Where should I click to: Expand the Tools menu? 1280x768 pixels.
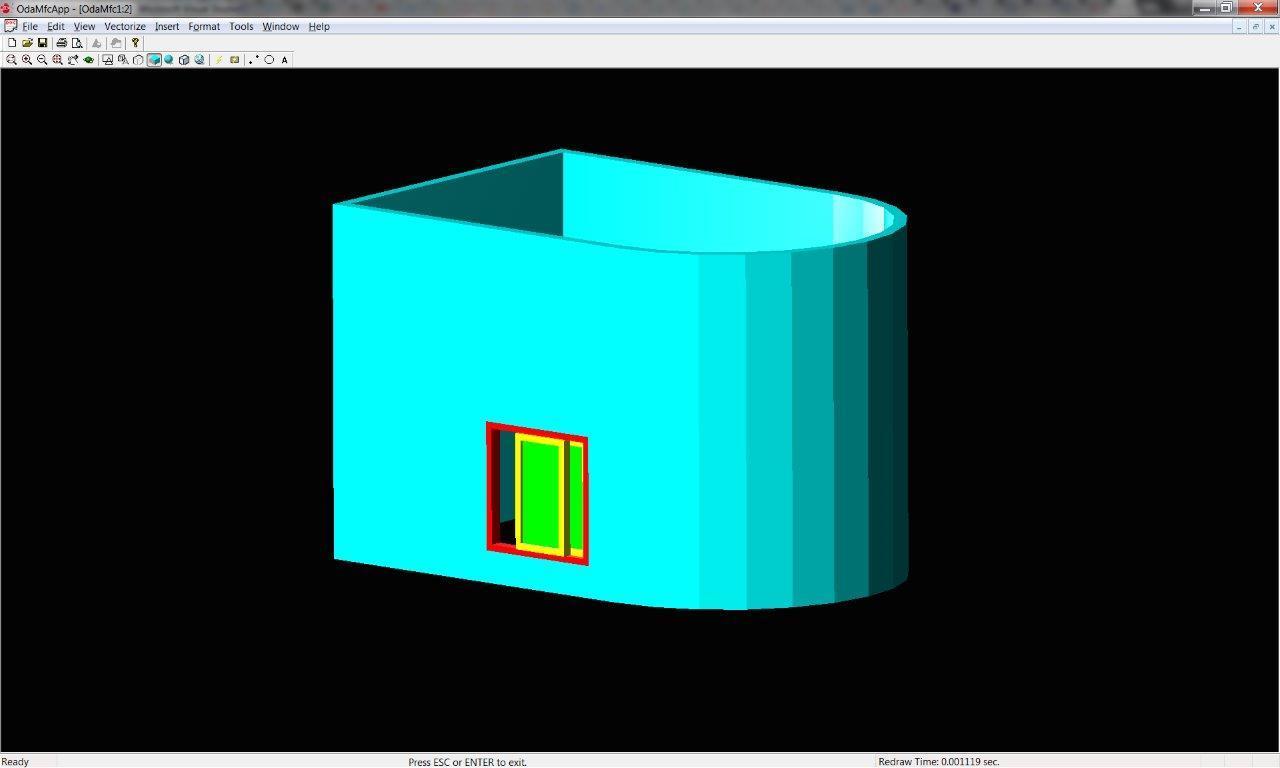[241, 26]
